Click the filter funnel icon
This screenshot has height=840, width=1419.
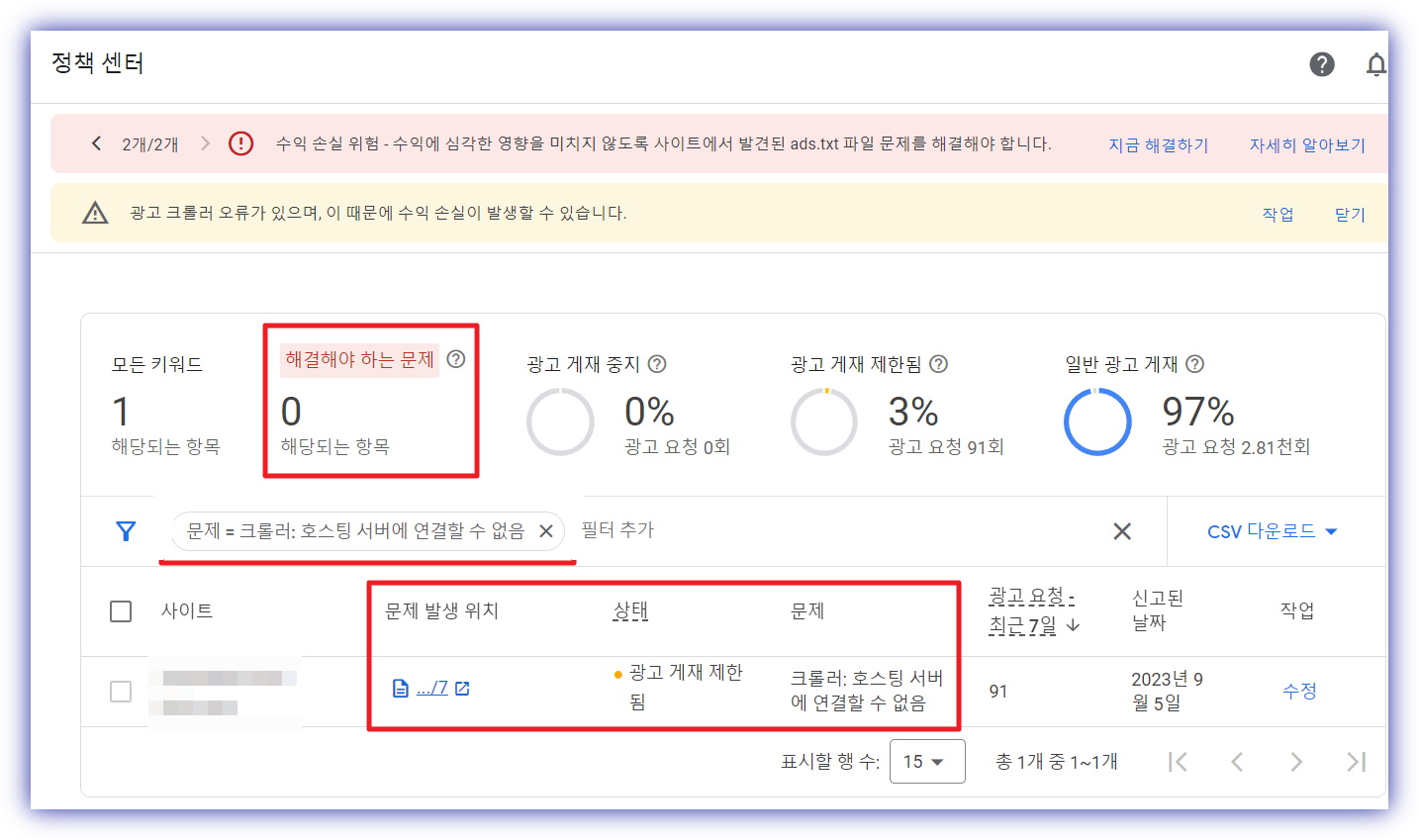[126, 531]
